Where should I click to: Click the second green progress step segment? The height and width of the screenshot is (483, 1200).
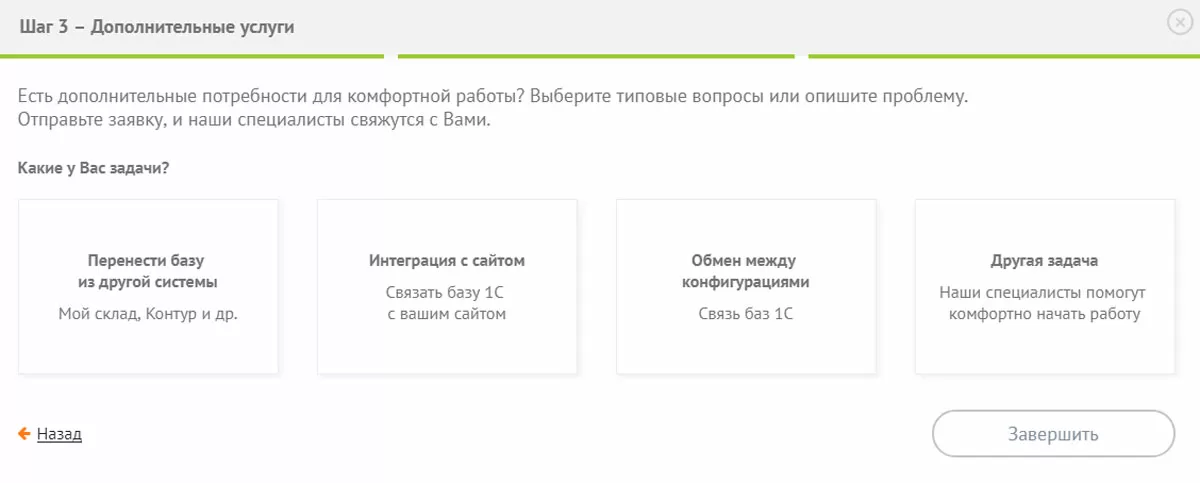tap(596, 56)
